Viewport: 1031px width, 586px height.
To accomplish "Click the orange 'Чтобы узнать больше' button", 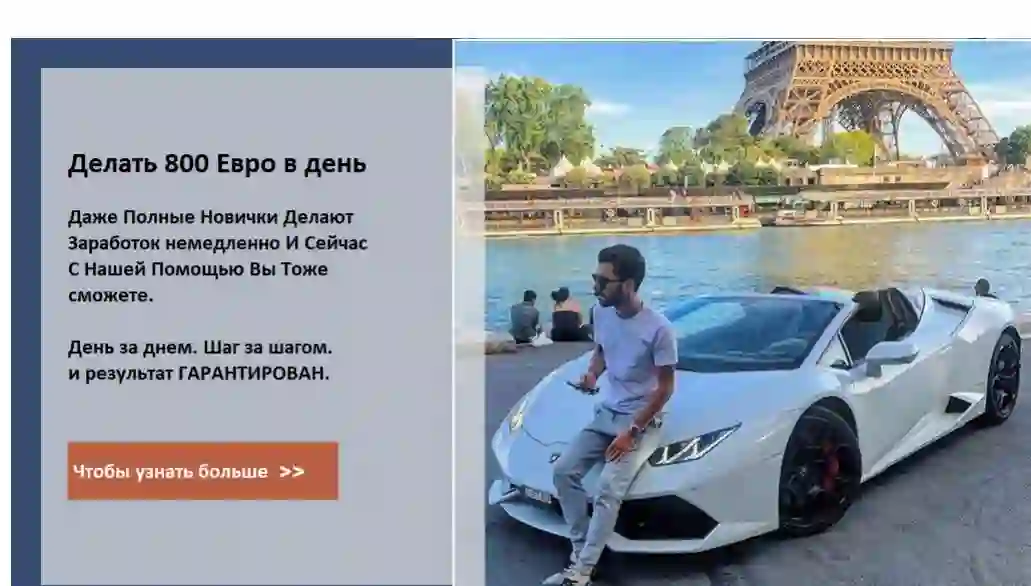I will [x=203, y=471].
